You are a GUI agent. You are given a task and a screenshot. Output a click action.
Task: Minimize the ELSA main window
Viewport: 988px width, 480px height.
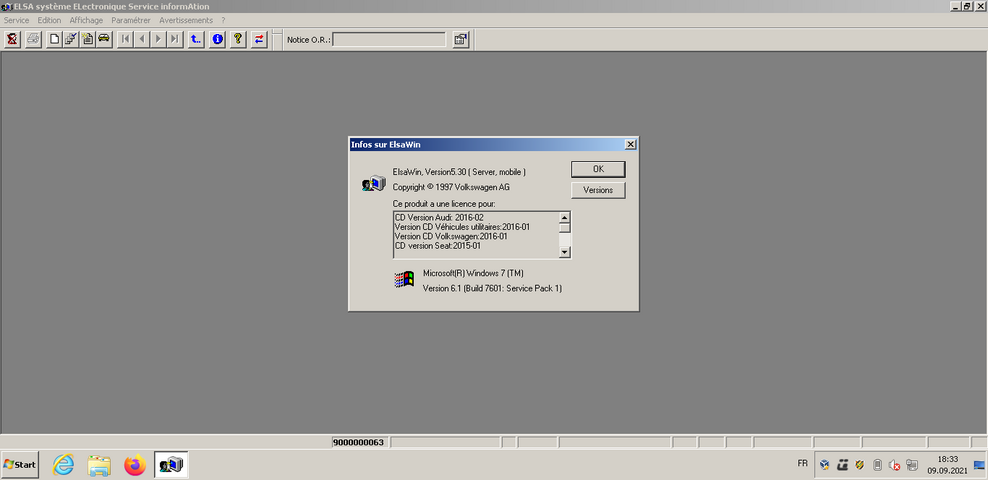955,6
